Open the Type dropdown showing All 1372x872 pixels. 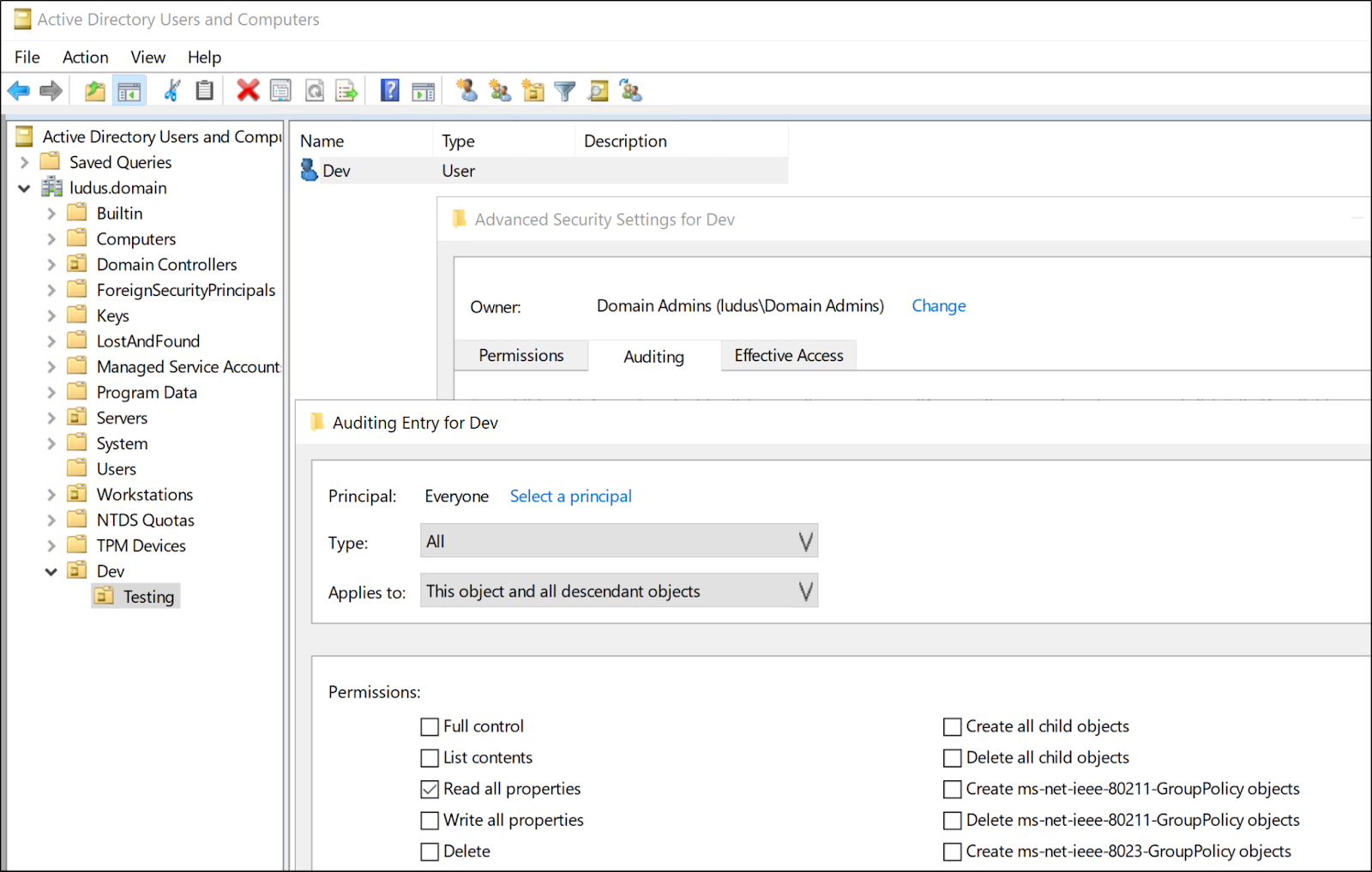coord(619,541)
